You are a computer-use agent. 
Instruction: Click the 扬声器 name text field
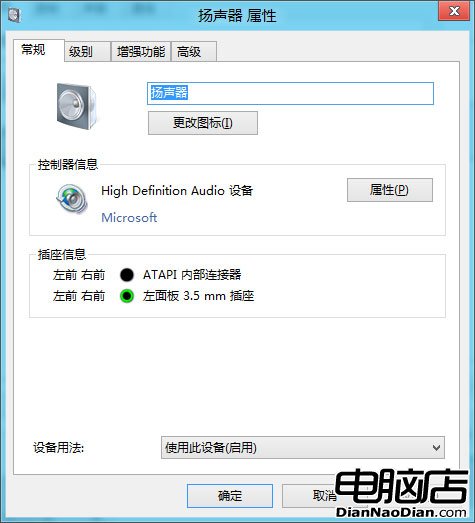pos(290,93)
